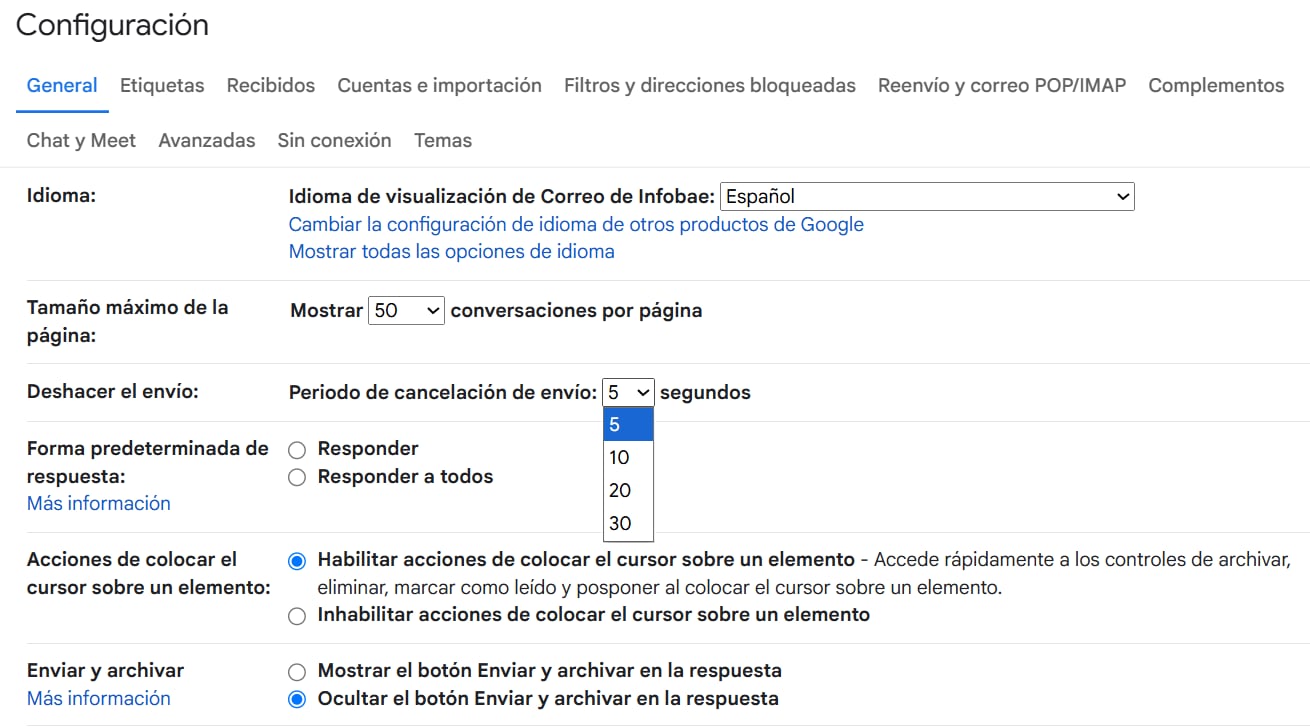Open the Español language dropdown

(927, 197)
